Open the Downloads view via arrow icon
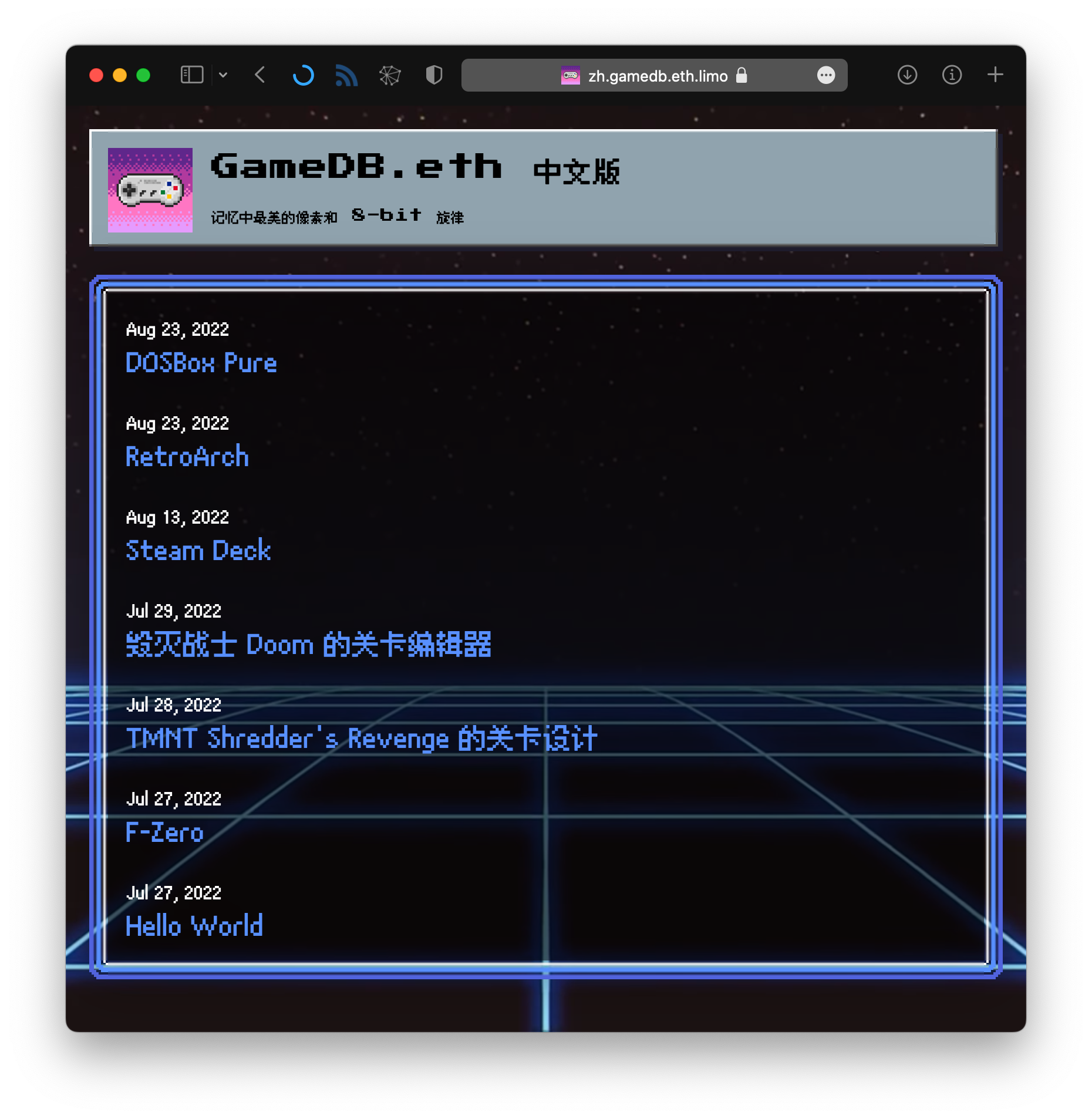 pos(906,75)
